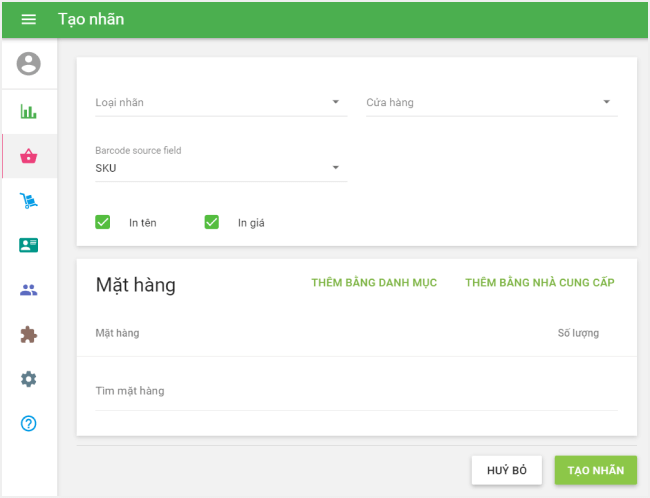This screenshot has height=498, width=650.
Task: Open the integrations puzzle piece icon
Action: point(28,335)
